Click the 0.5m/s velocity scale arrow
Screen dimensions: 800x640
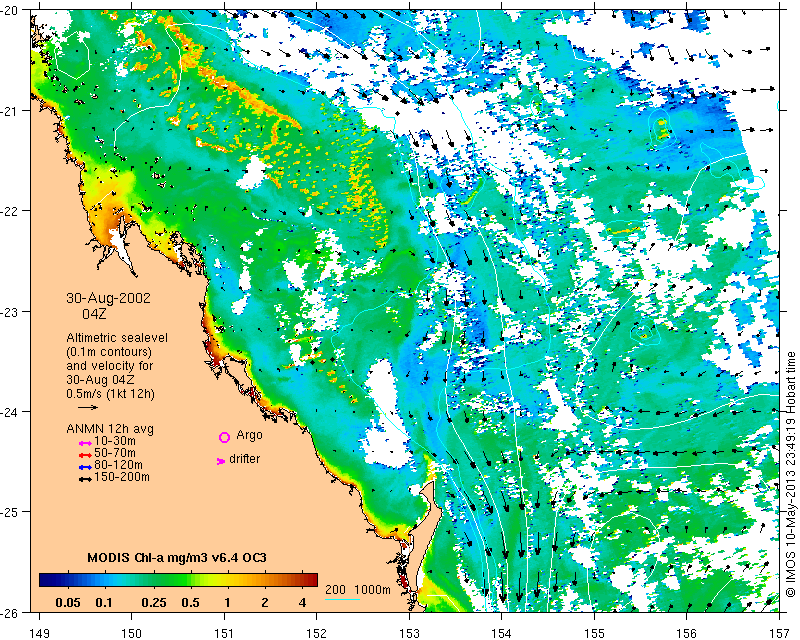click(88, 407)
